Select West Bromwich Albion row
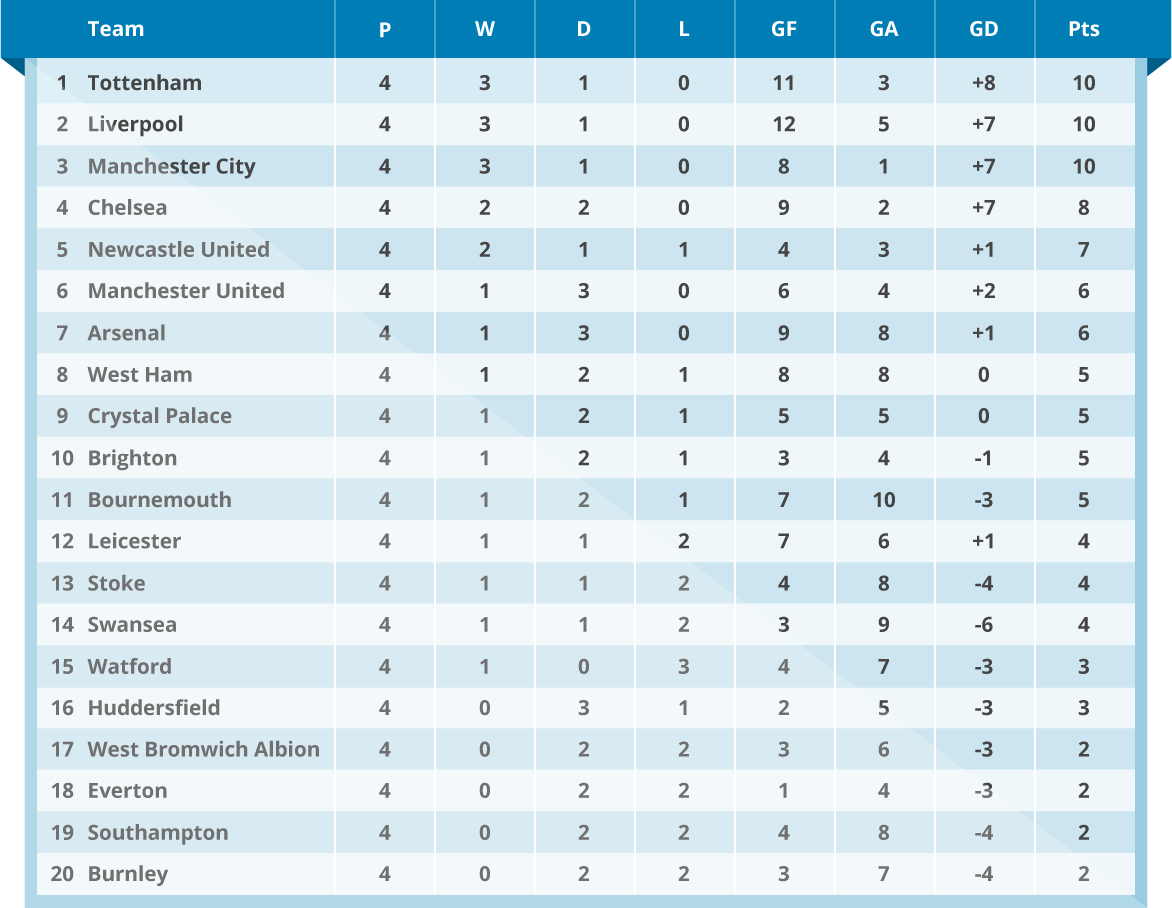The image size is (1172, 908). [203, 749]
